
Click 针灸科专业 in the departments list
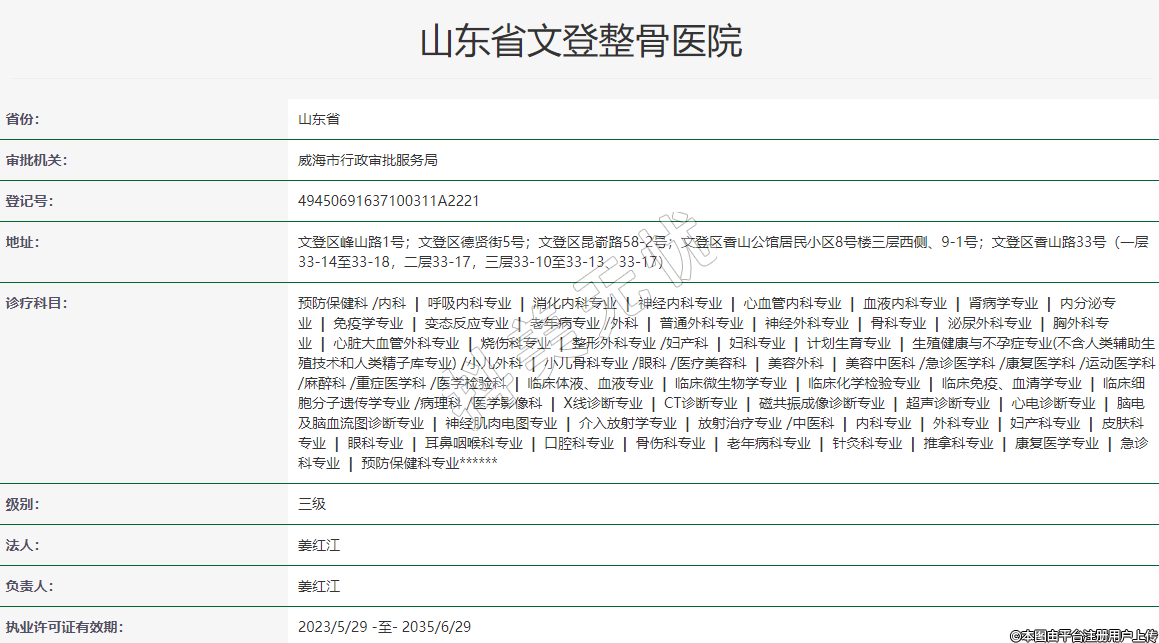(x=867, y=443)
